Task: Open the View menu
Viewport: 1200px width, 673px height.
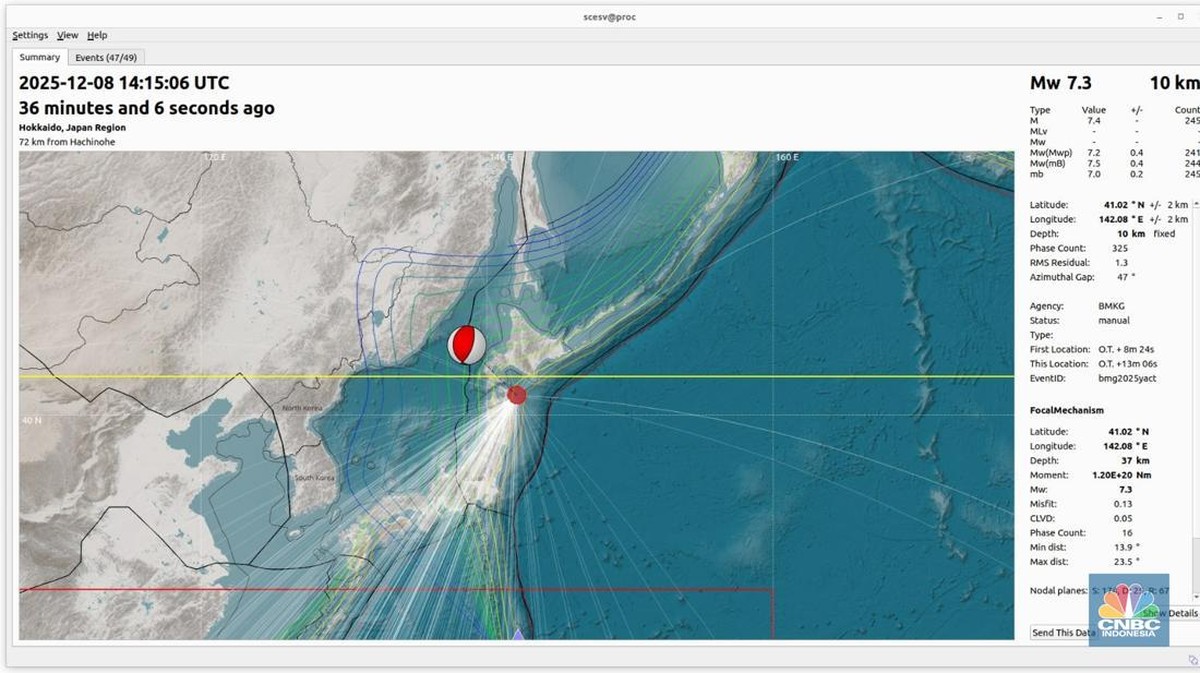Action: [x=67, y=34]
